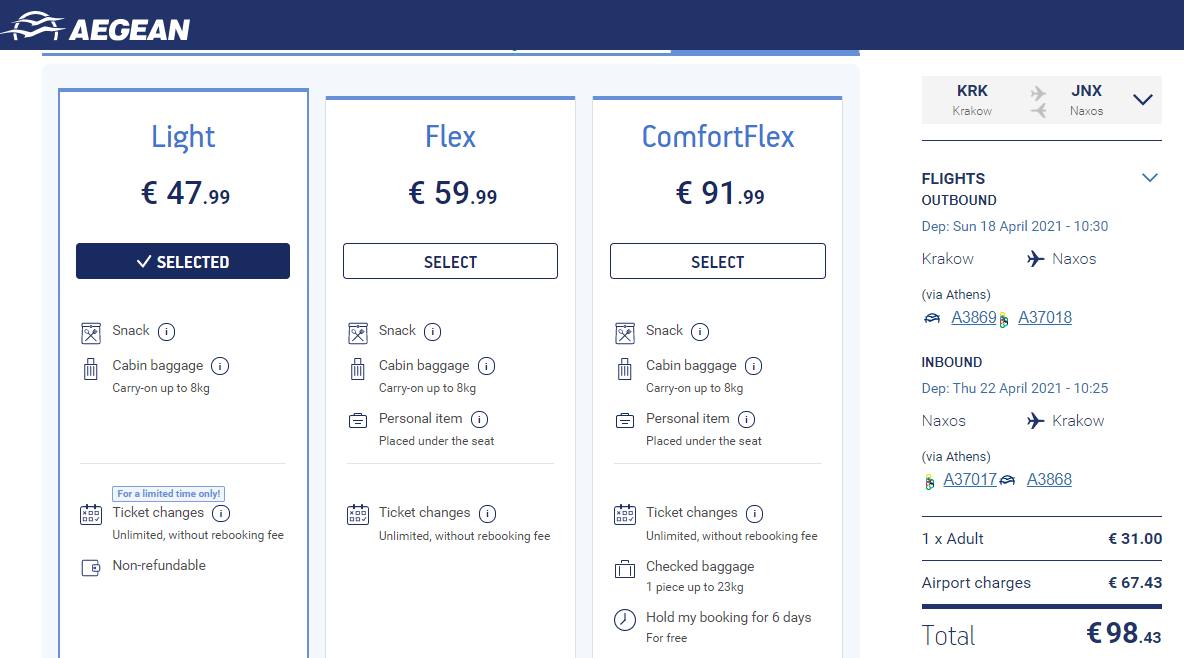
Task: Select the ComfortFlex fare at € 91.99
Action: tap(717, 261)
